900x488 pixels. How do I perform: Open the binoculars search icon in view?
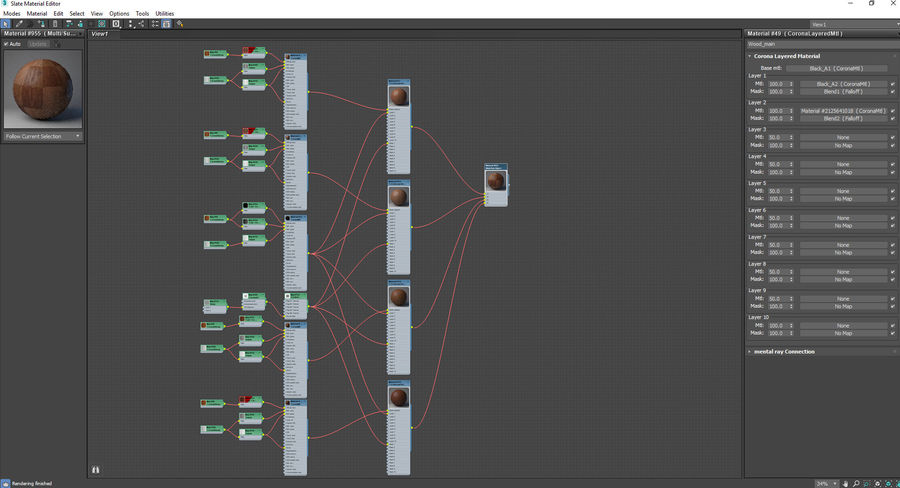coord(95,470)
